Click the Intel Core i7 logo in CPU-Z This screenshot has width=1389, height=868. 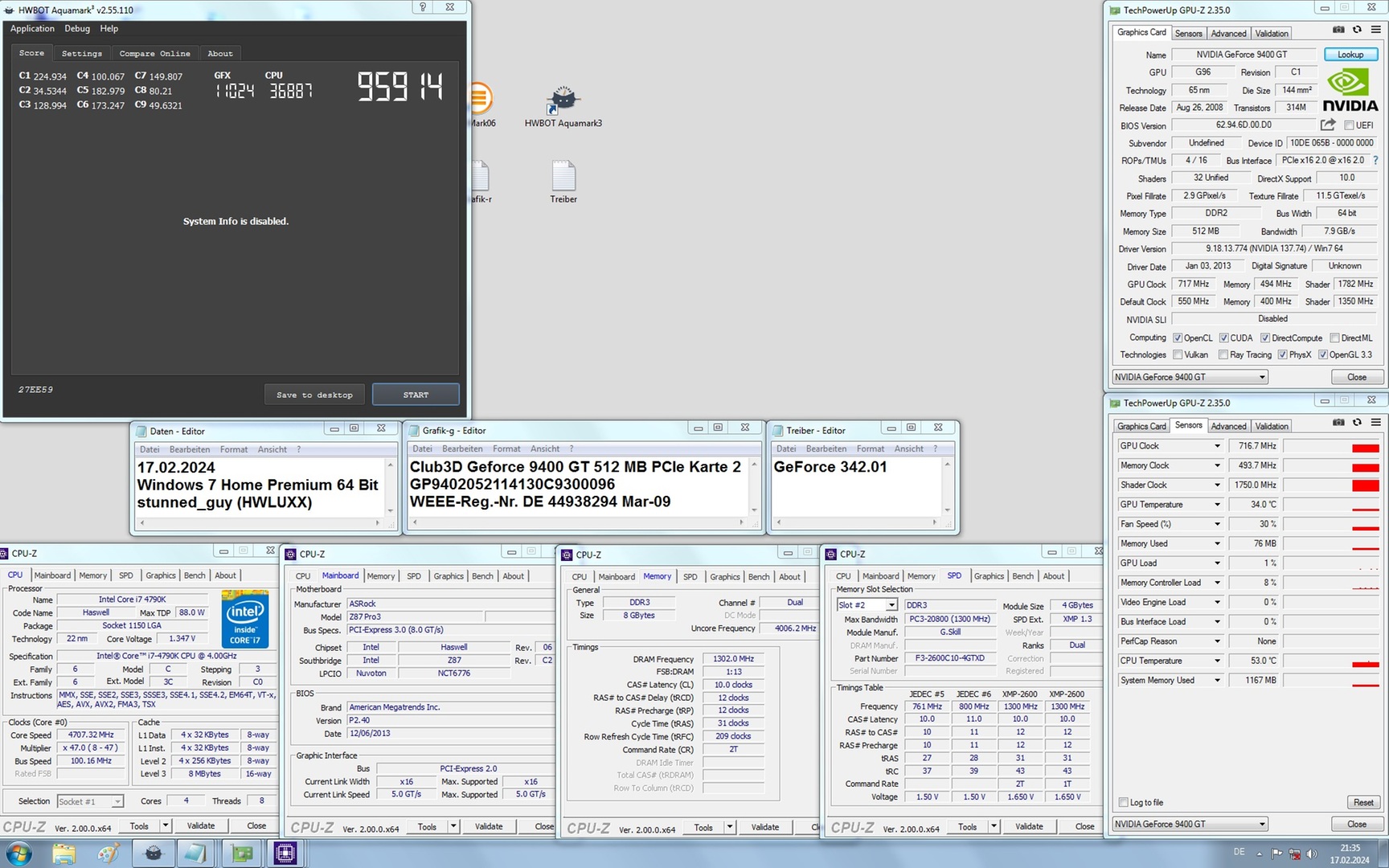[245, 619]
